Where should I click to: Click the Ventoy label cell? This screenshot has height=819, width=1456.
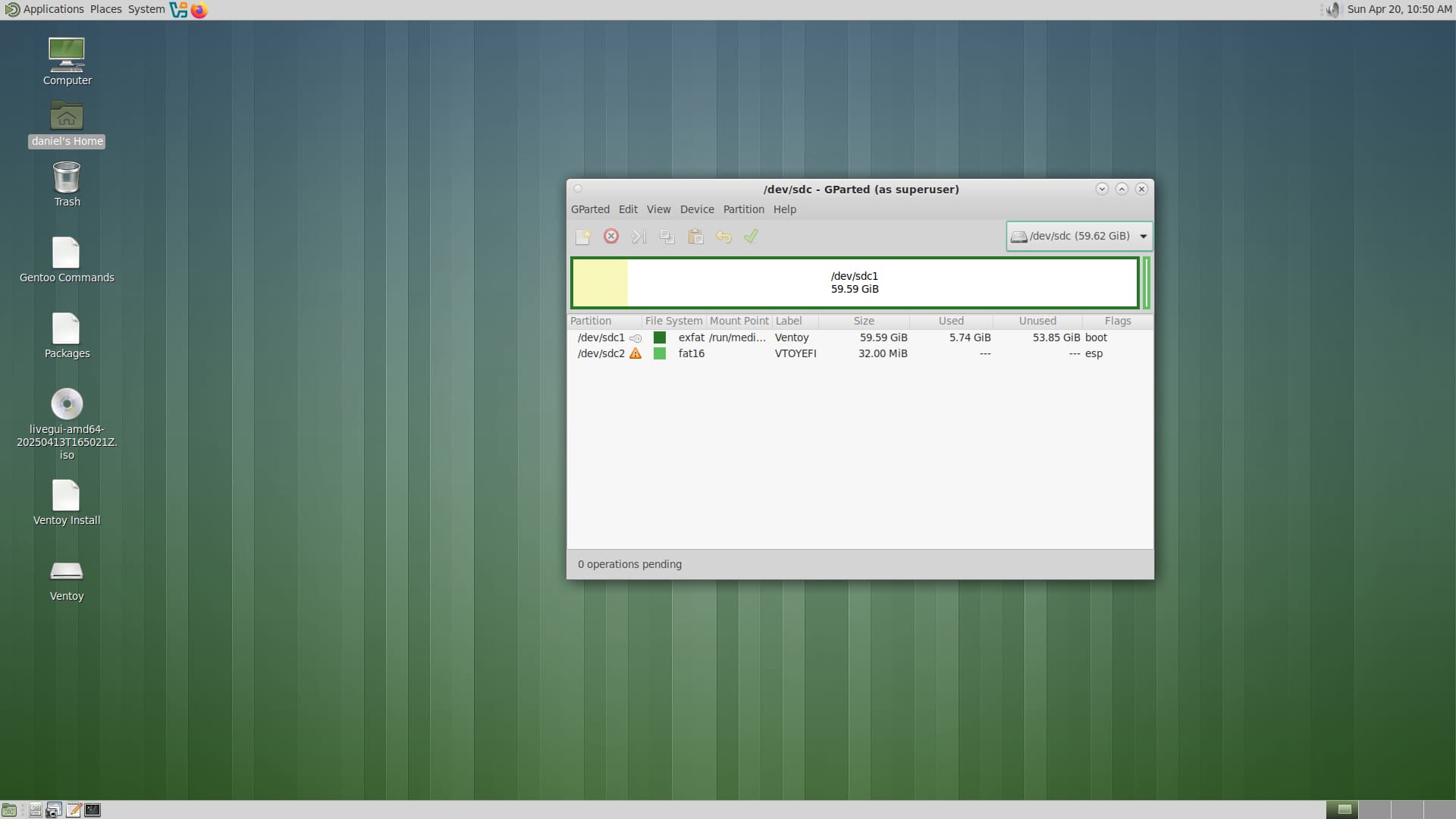click(792, 338)
